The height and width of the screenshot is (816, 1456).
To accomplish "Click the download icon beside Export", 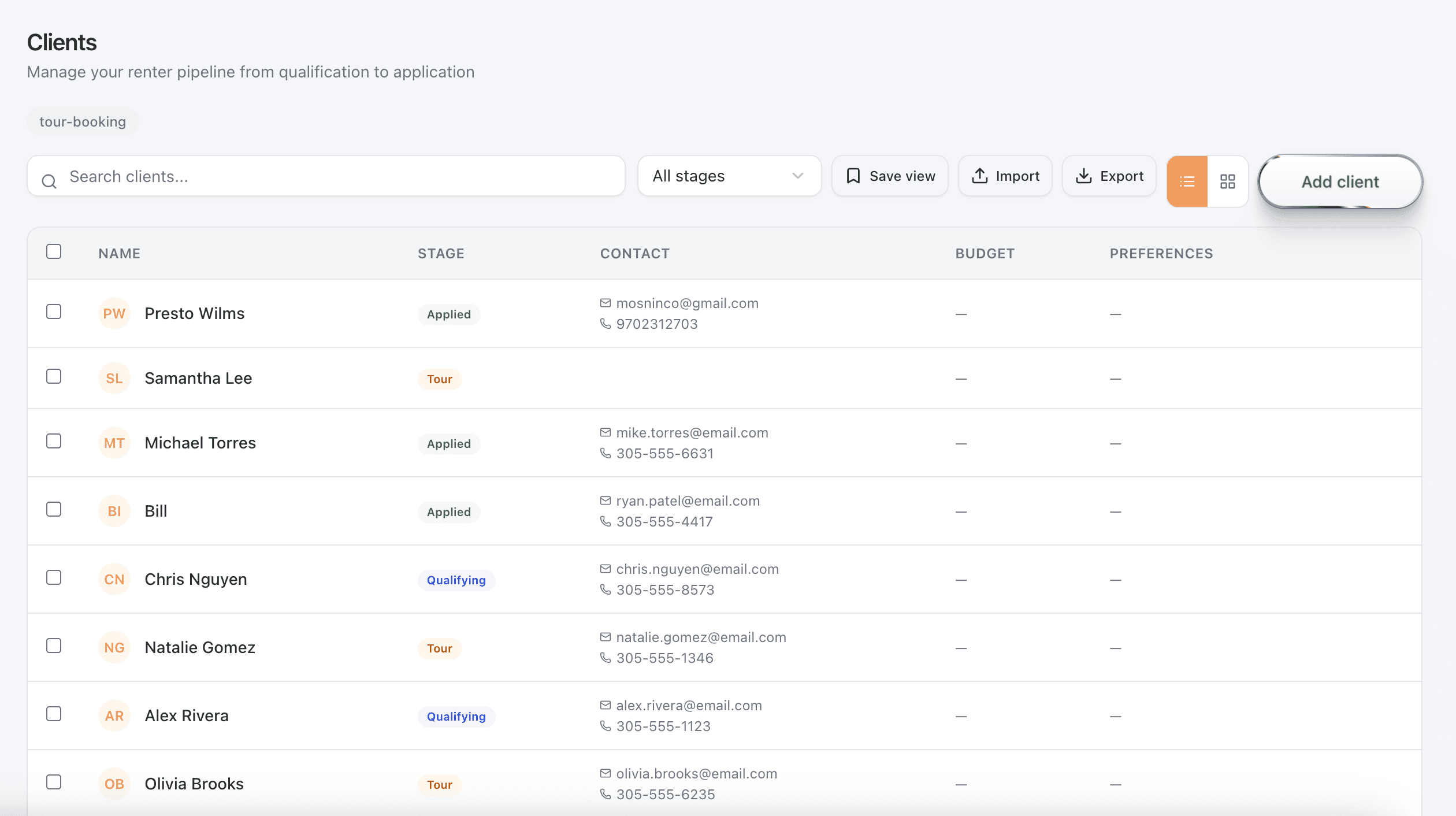I will click(1084, 176).
